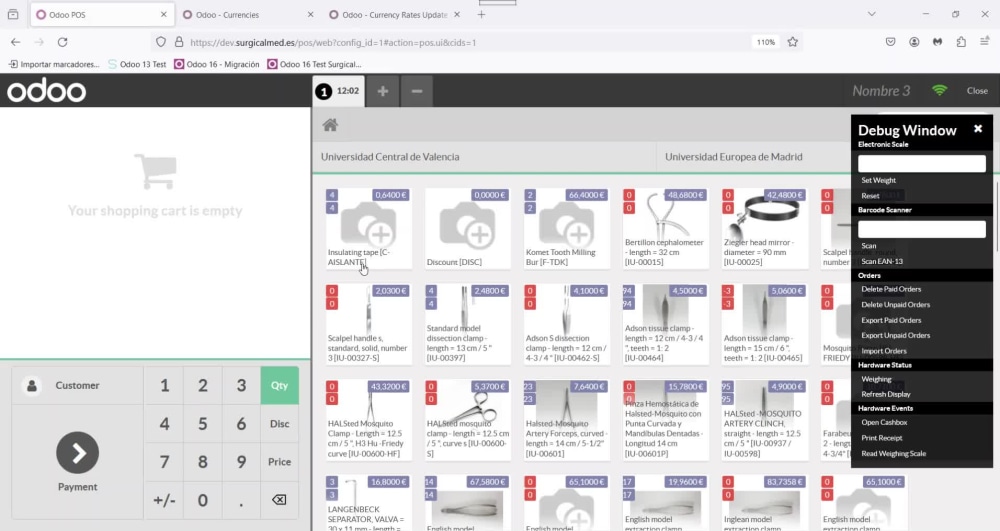Click Reset under Electronic Scale
Screen dimensions: 1000x531
[870, 196]
